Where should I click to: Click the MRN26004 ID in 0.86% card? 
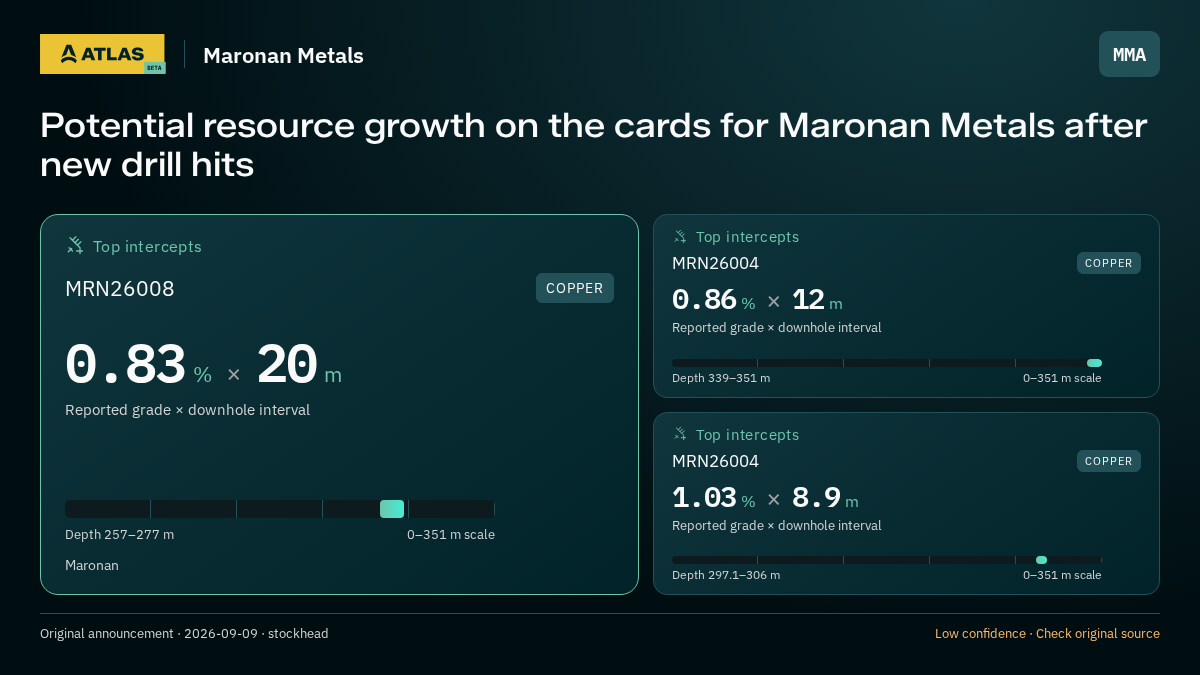(x=715, y=264)
